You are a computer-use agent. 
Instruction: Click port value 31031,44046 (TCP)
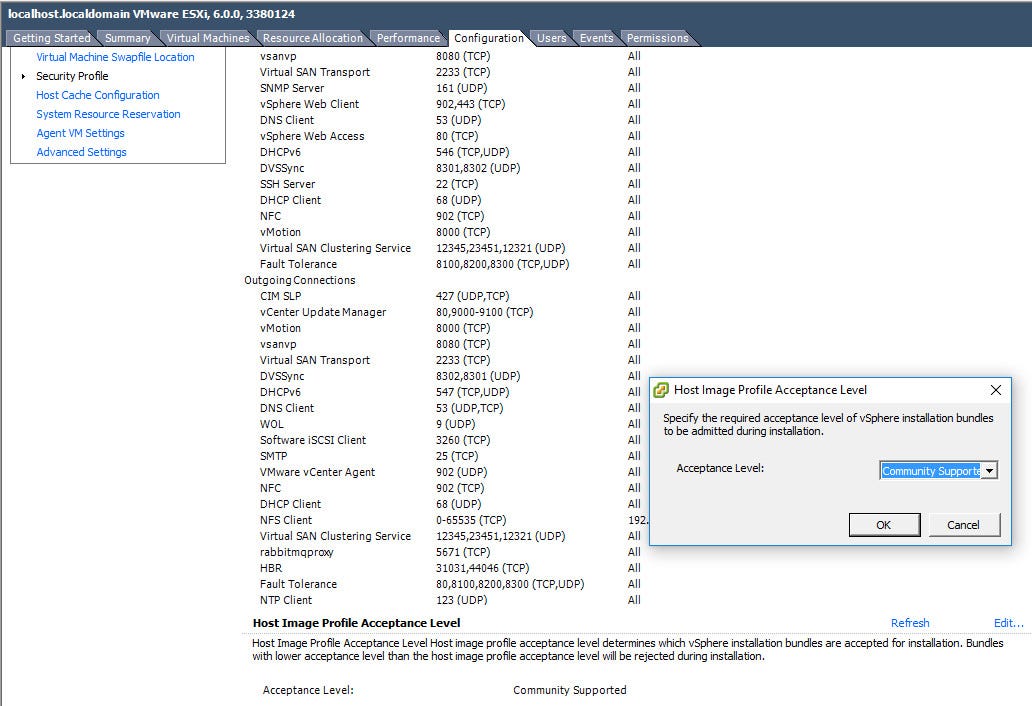click(482, 568)
